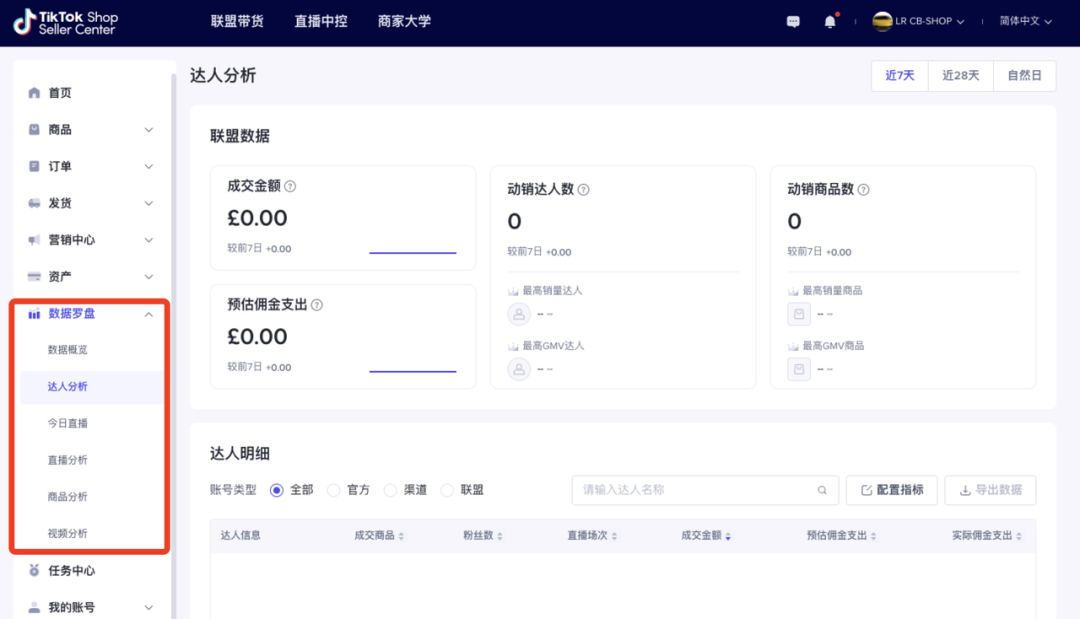
Task: Switch to the 自然日 tab
Action: tap(1024, 75)
